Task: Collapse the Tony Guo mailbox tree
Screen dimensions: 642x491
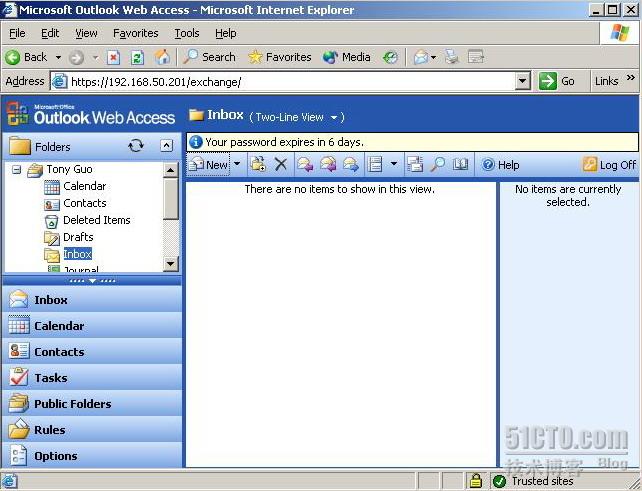Action: pyautogui.click(x=16, y=169)
